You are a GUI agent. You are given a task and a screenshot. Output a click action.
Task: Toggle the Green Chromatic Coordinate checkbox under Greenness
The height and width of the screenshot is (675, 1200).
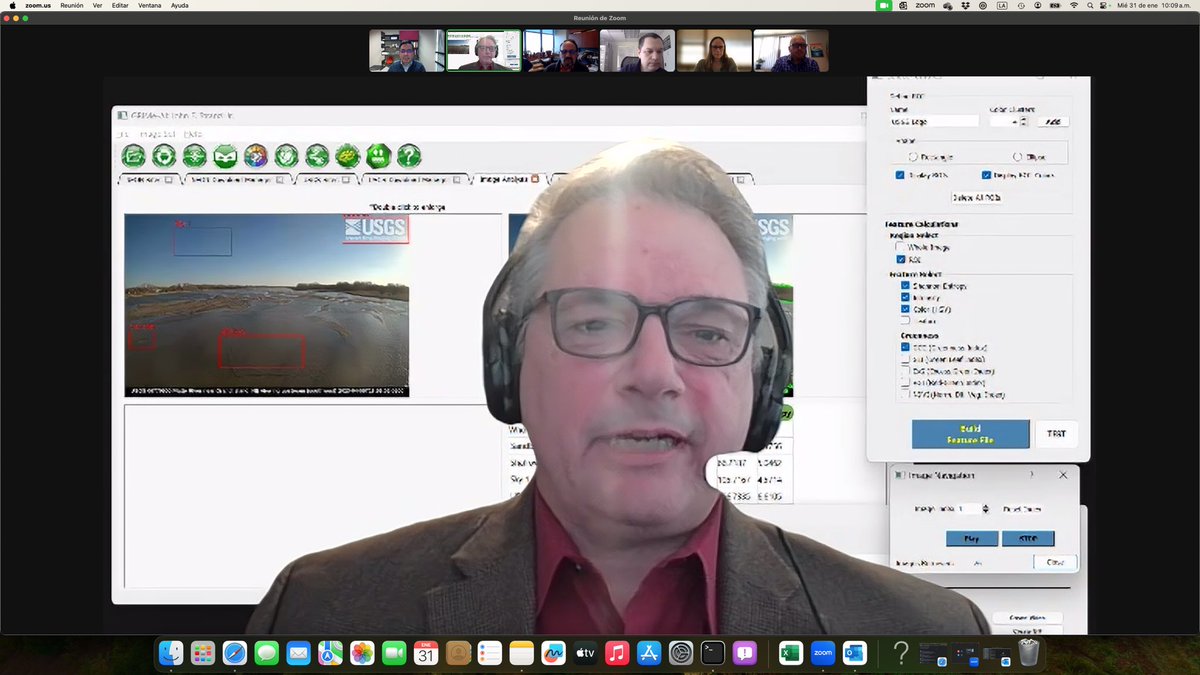point(906,347)
